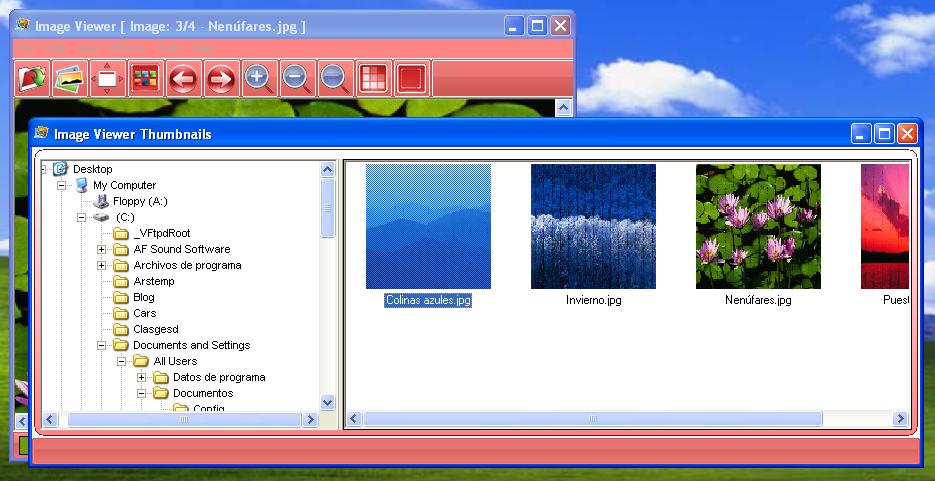
Task: Select the My Computer label in tree
Action: (125, 185)
